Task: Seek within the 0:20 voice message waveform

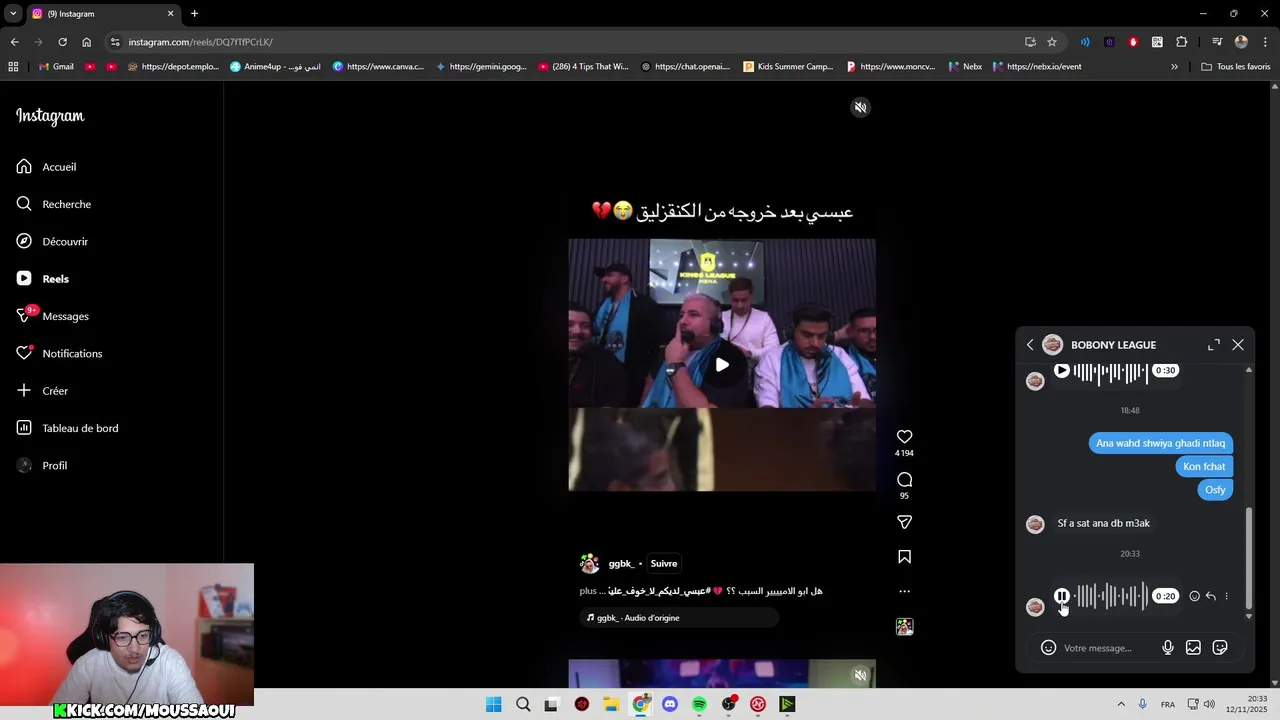Action: [x=1111, y=596]
